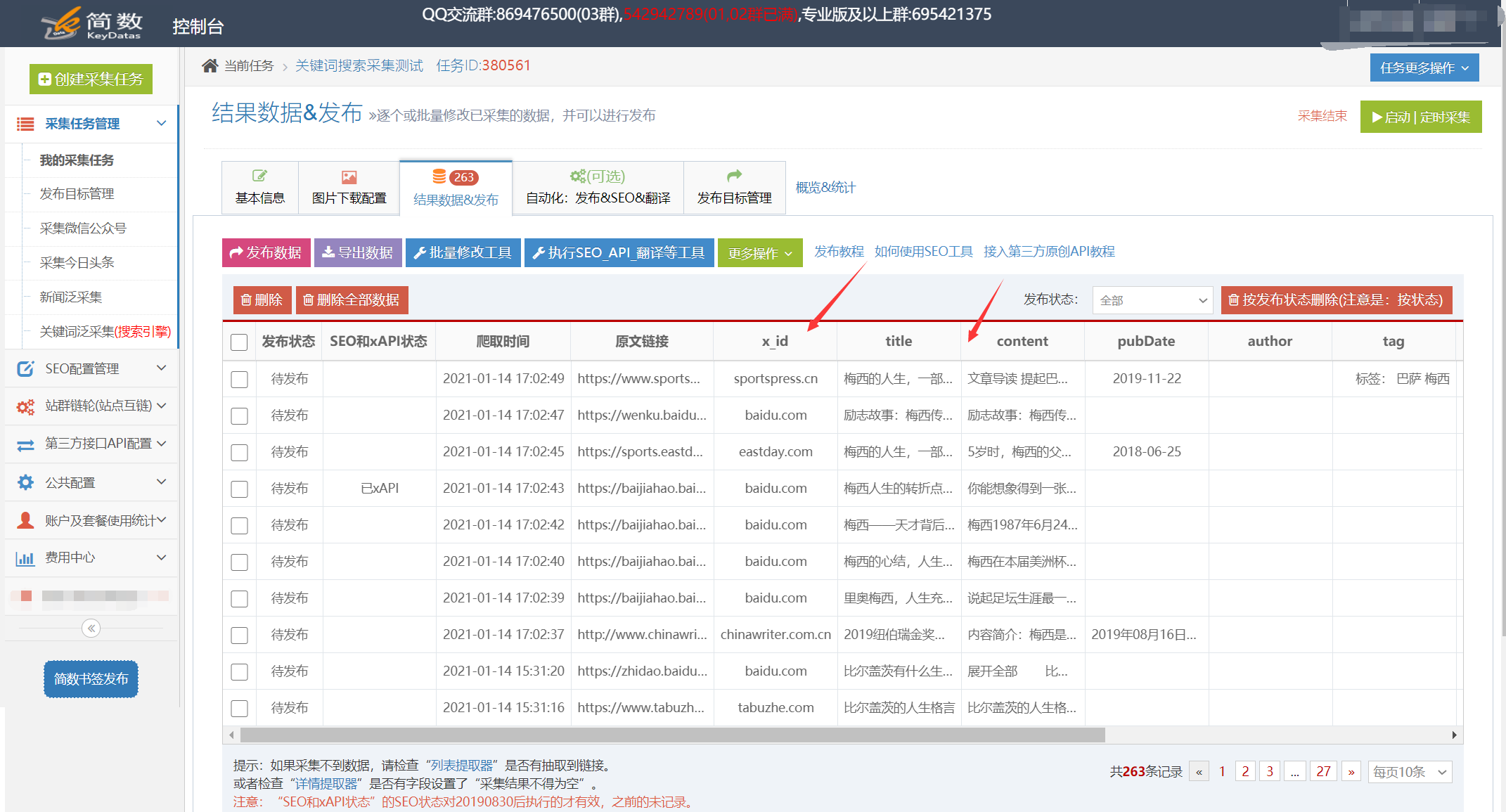Open the 每页10条 page size dropdown

point(1409,772)
